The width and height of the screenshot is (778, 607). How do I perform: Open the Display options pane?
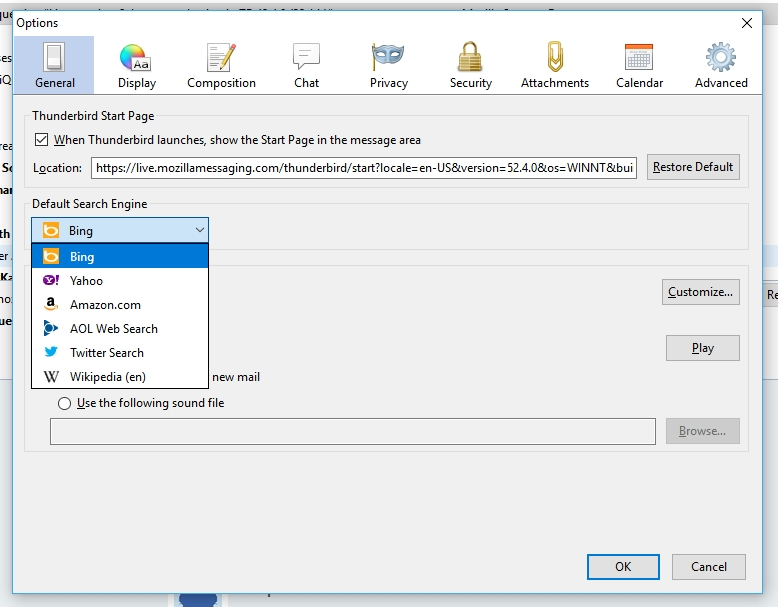click(x=136, y=65)
